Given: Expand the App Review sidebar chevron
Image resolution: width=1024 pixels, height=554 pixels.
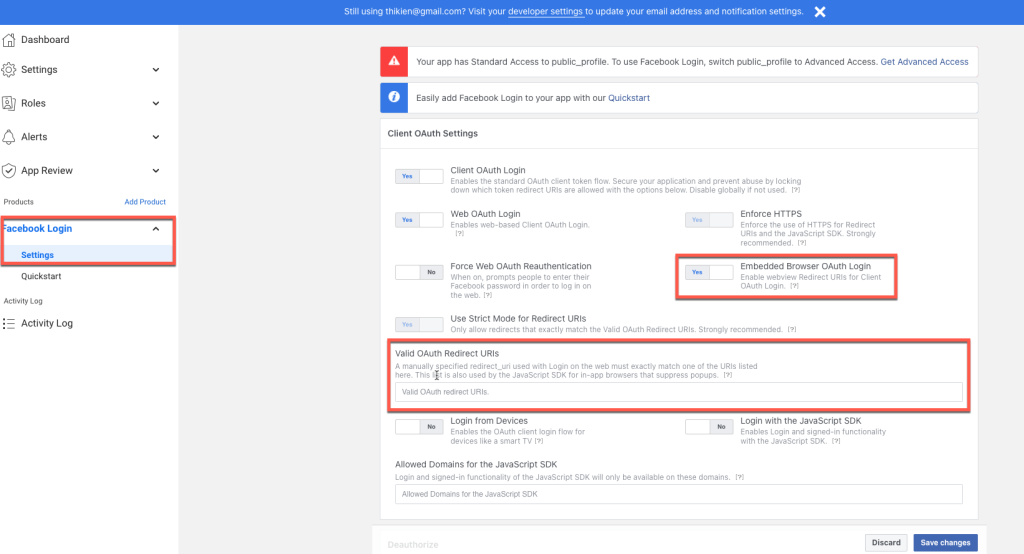Looking at the screenshot, I should (x=155, y=171).
